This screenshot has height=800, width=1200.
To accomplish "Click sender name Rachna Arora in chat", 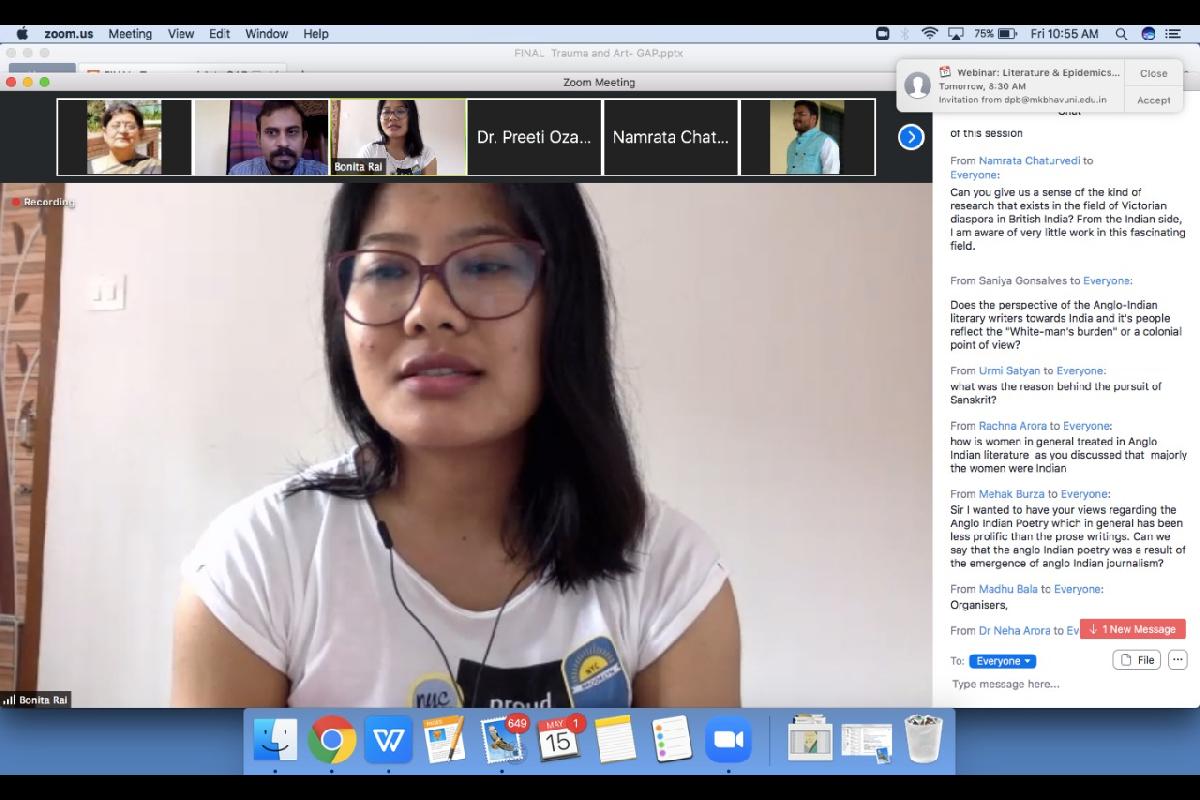I will tap(1013, 426).
